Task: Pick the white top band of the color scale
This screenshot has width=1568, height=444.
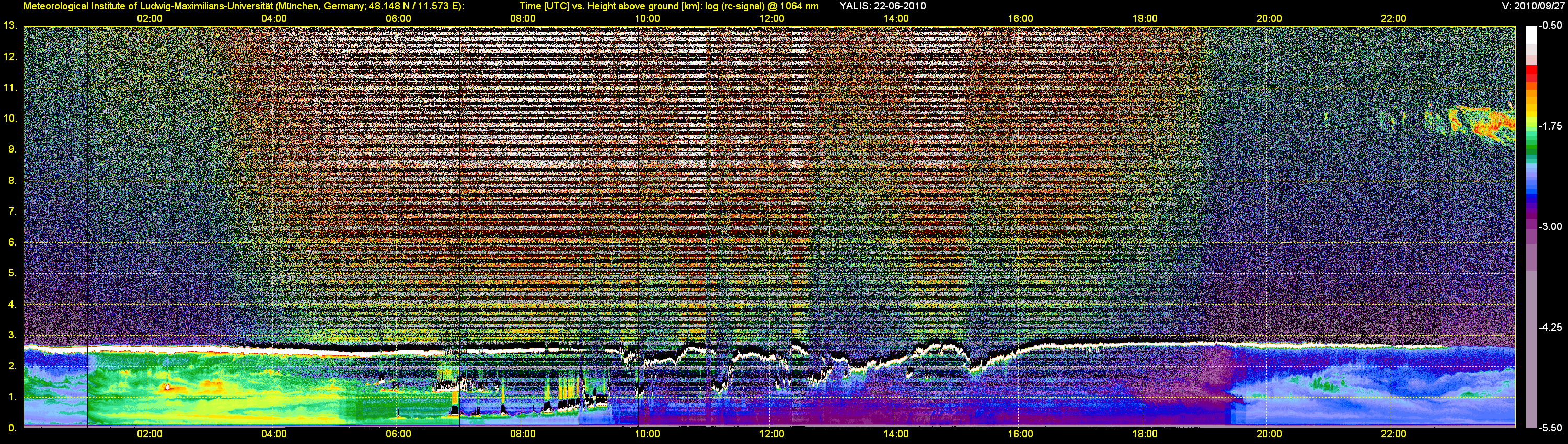Action: 1531,36
